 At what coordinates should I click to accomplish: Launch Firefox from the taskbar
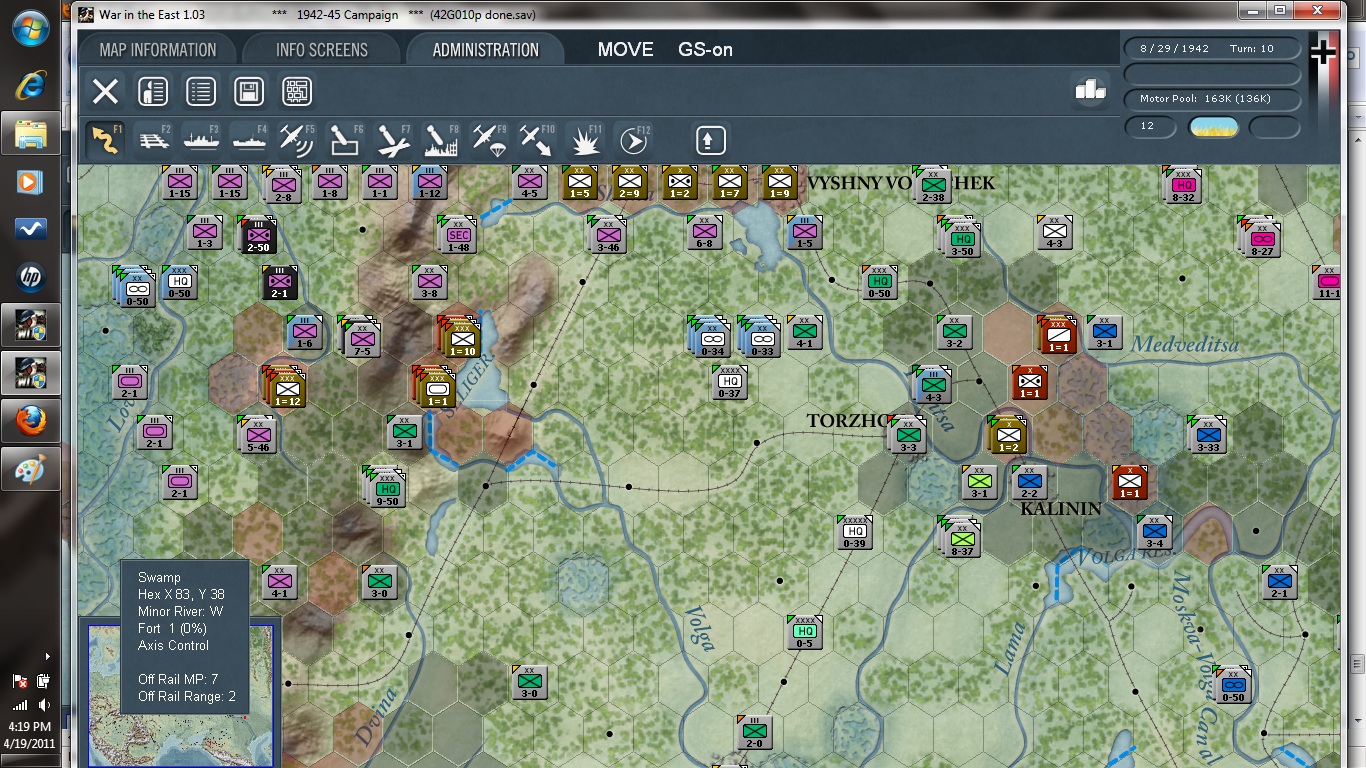(x=31, y=421)
